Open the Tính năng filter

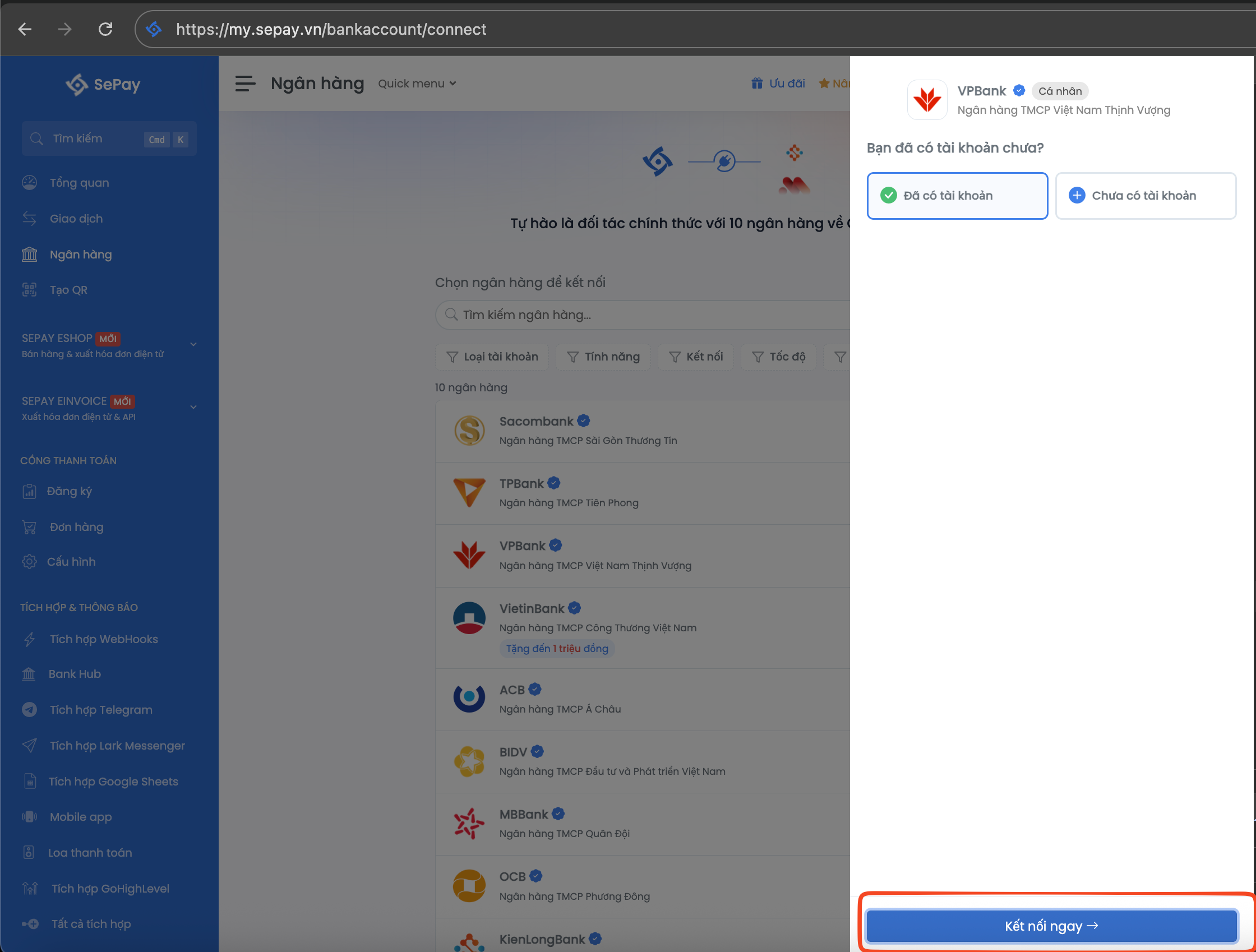pyautogui.click(x=603, y=357)
